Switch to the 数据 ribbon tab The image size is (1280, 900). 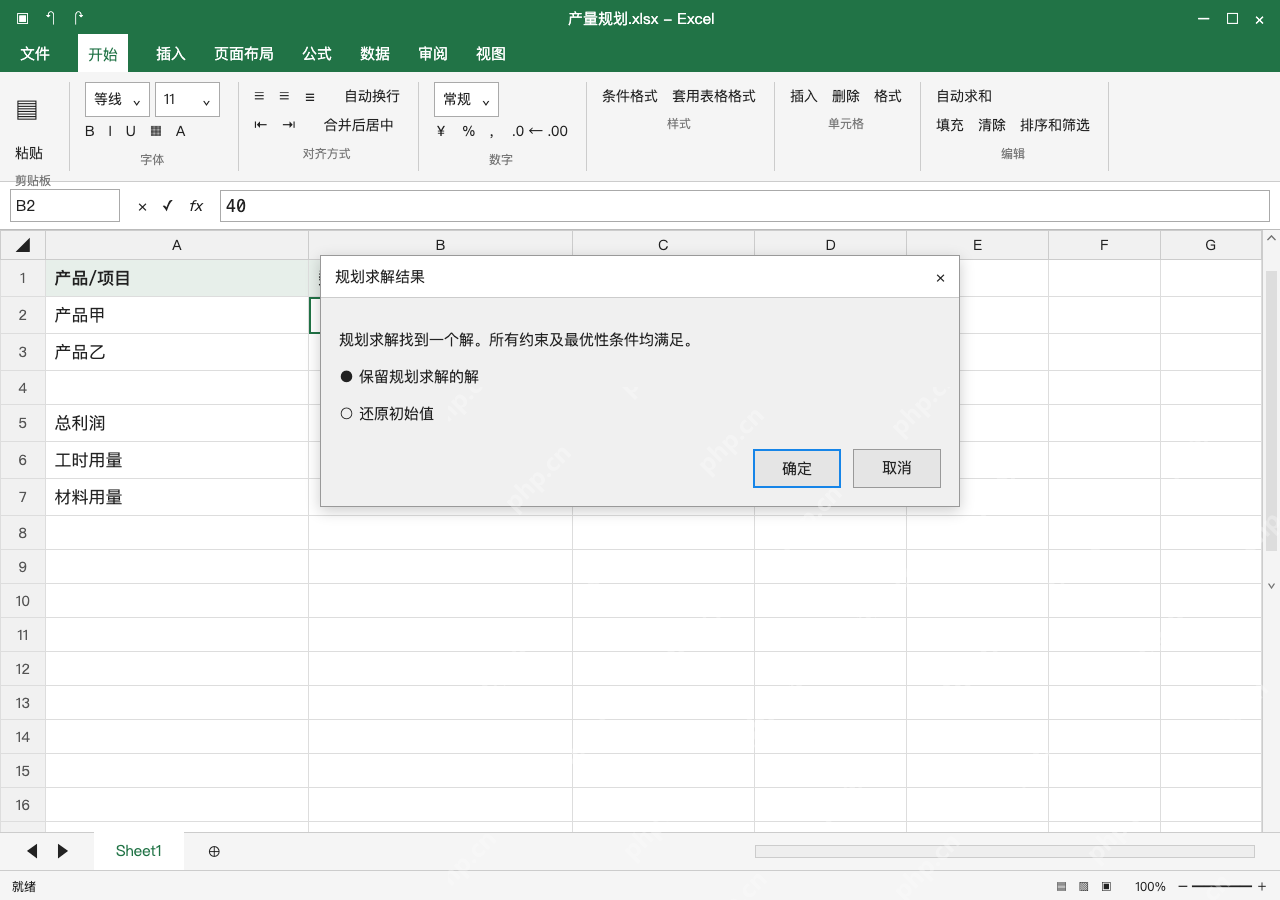point(375,54)
